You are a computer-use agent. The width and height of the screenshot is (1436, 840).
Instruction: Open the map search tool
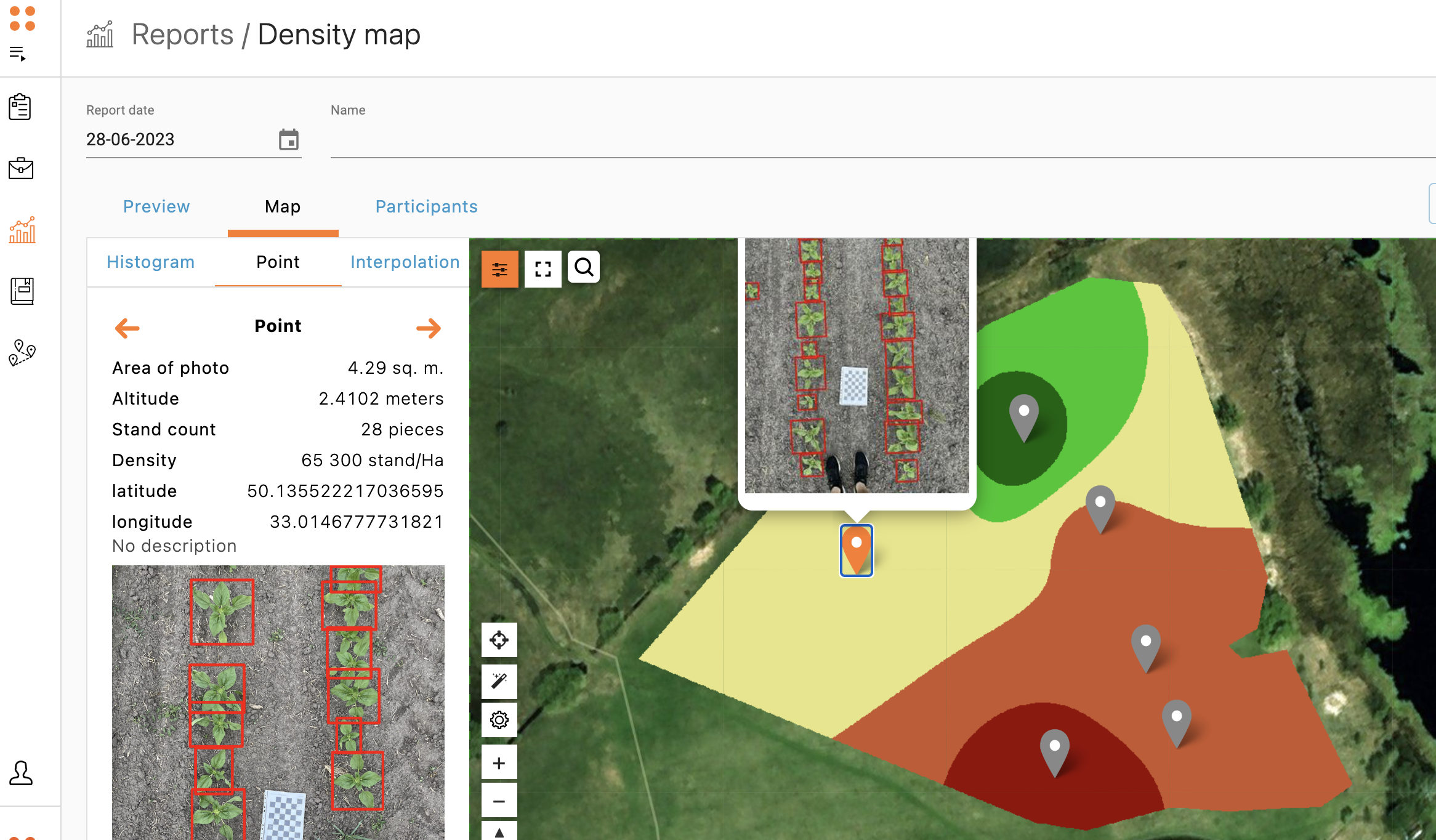[584, 267]
